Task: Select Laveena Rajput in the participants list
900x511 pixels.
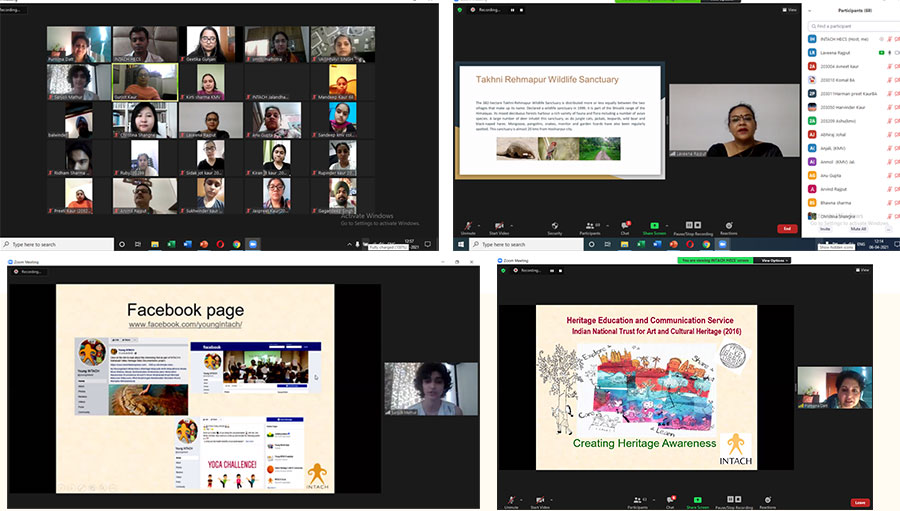Action: 854,52
